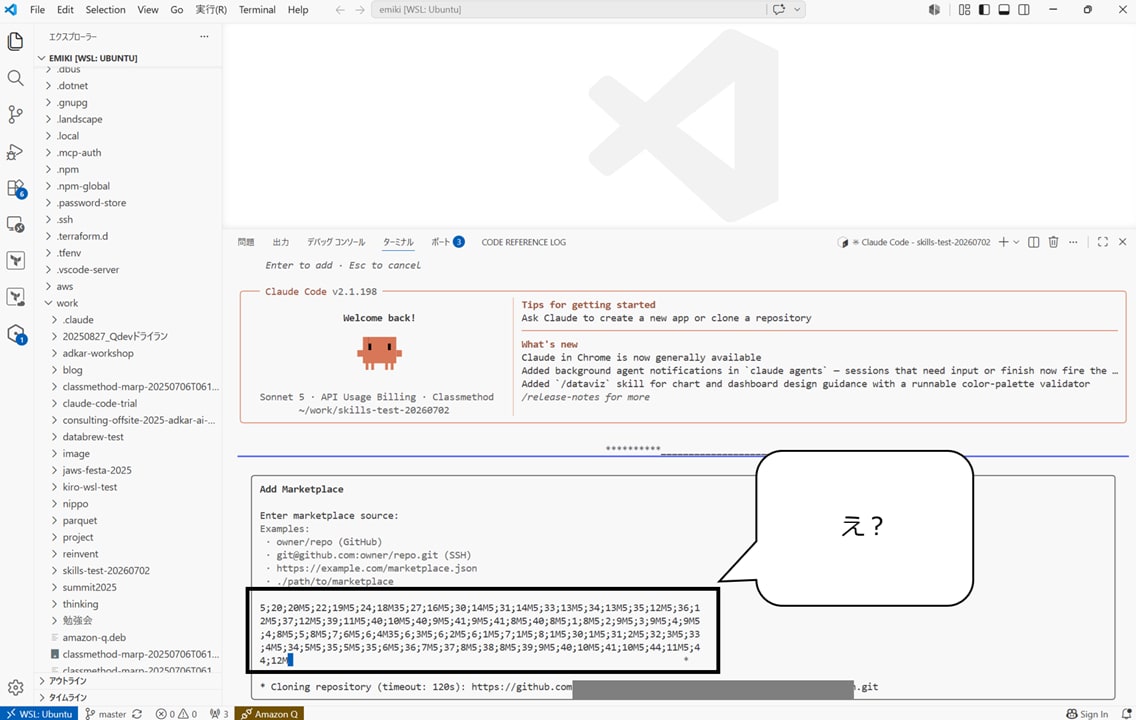The width and height of the screenshot is (1136, 720).
Task: Collapse the work folder
Action: point(67,303)
